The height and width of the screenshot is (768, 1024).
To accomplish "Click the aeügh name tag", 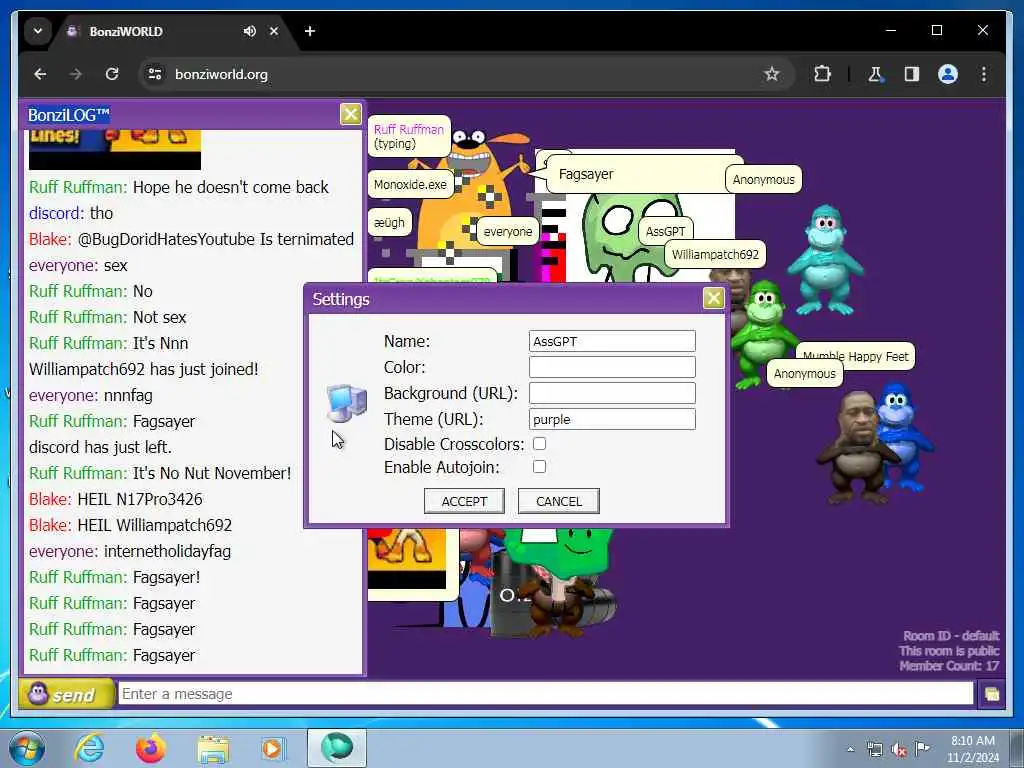I will point(389,223).
